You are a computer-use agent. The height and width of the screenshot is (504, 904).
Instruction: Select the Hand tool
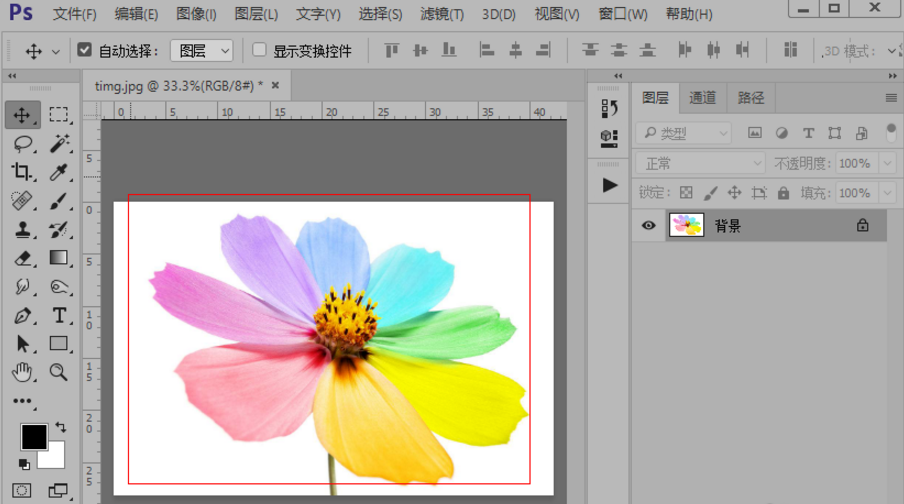coord(23,373)
